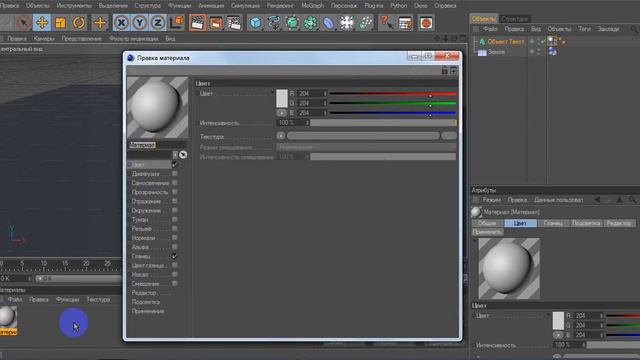The width and height of the screenshot is (640, 360).
Task: Activate the Rotate tool in toolbar
Action: coord(79,23)
